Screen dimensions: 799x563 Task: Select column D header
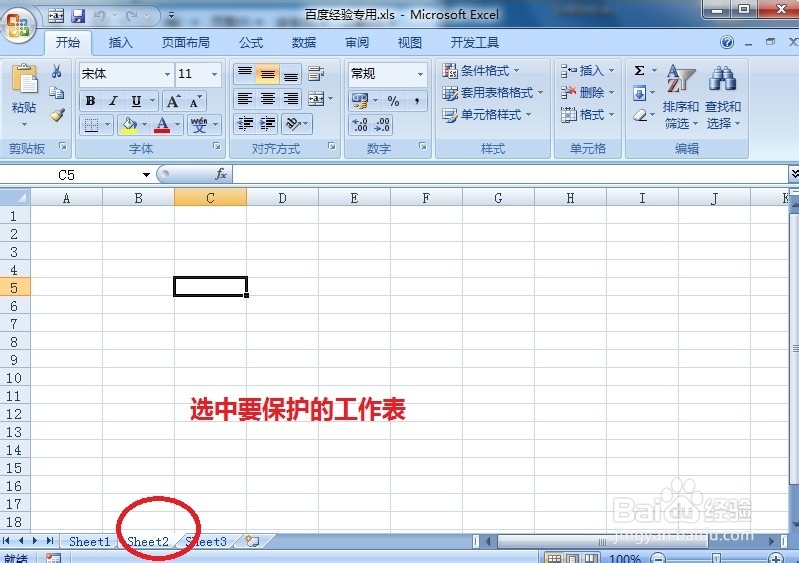[282, 198]
